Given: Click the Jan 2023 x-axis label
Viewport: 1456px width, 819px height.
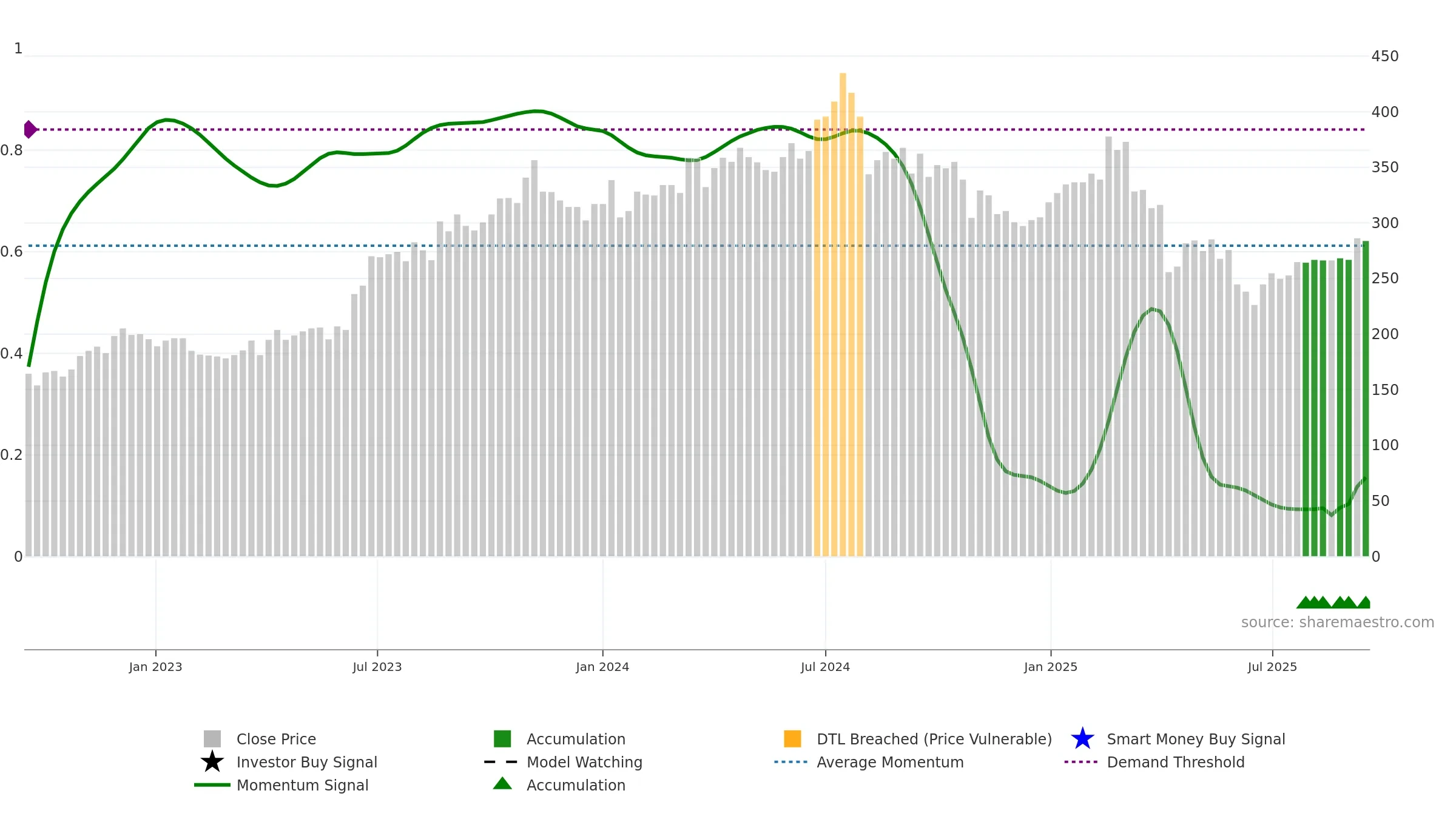Looking at the screenshot, I should coord(155,667).
